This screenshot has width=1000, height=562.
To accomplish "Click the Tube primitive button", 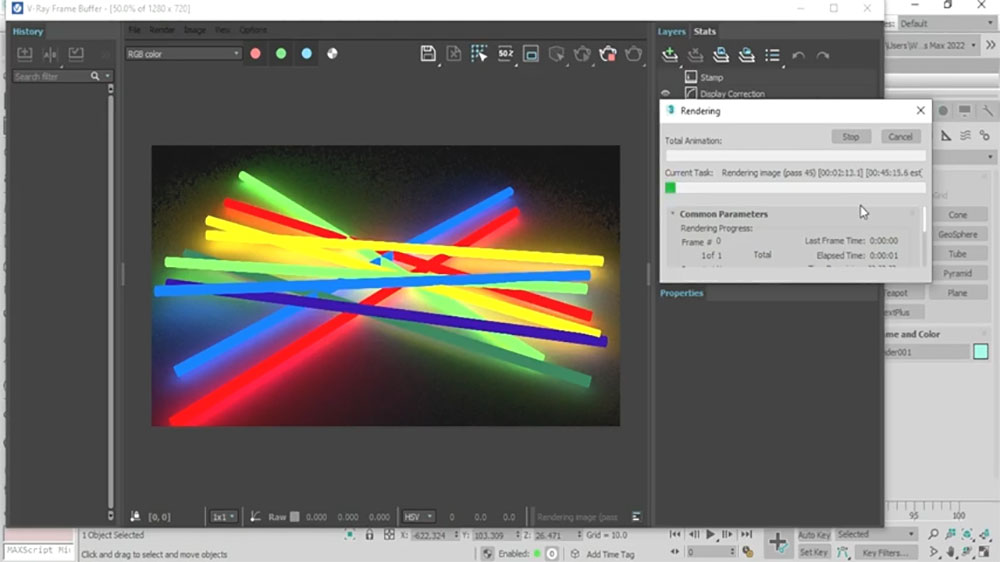I will [957, 254].
